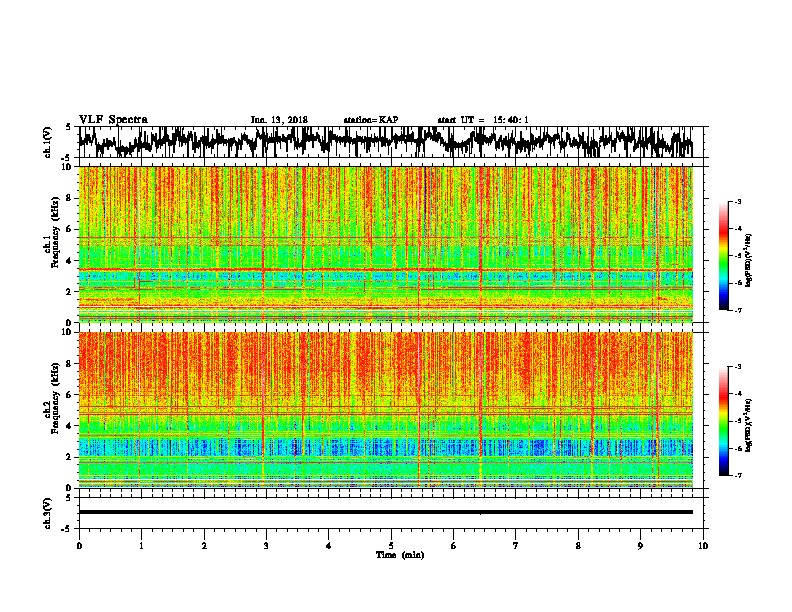Click time axis tick label "4"
Viewport: 792px width, 612px height.
[x=329, y=546]
